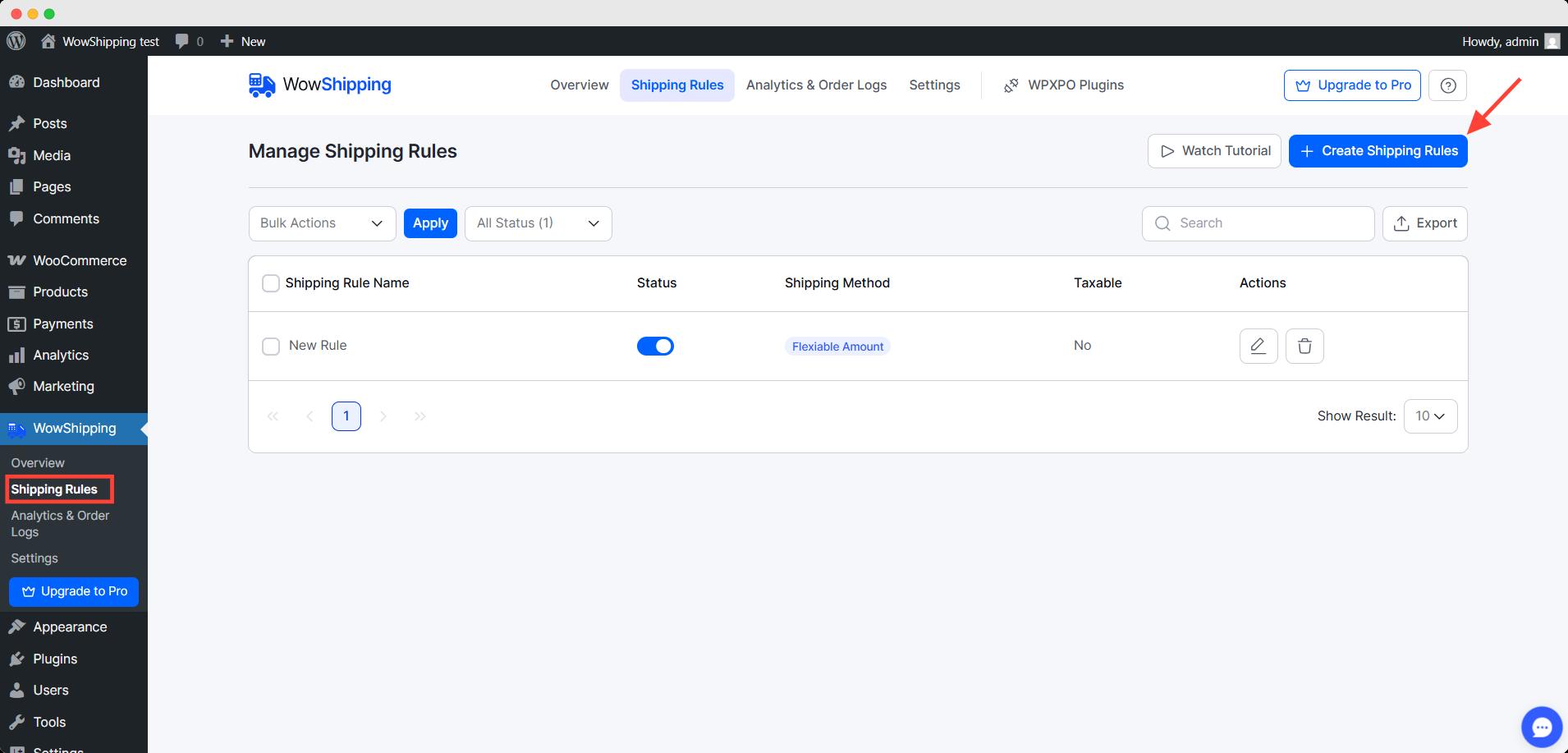Viewport: 1568px width, 753px height.
Task: Open Posts in sidebar
Action: [x=74, y=123]
